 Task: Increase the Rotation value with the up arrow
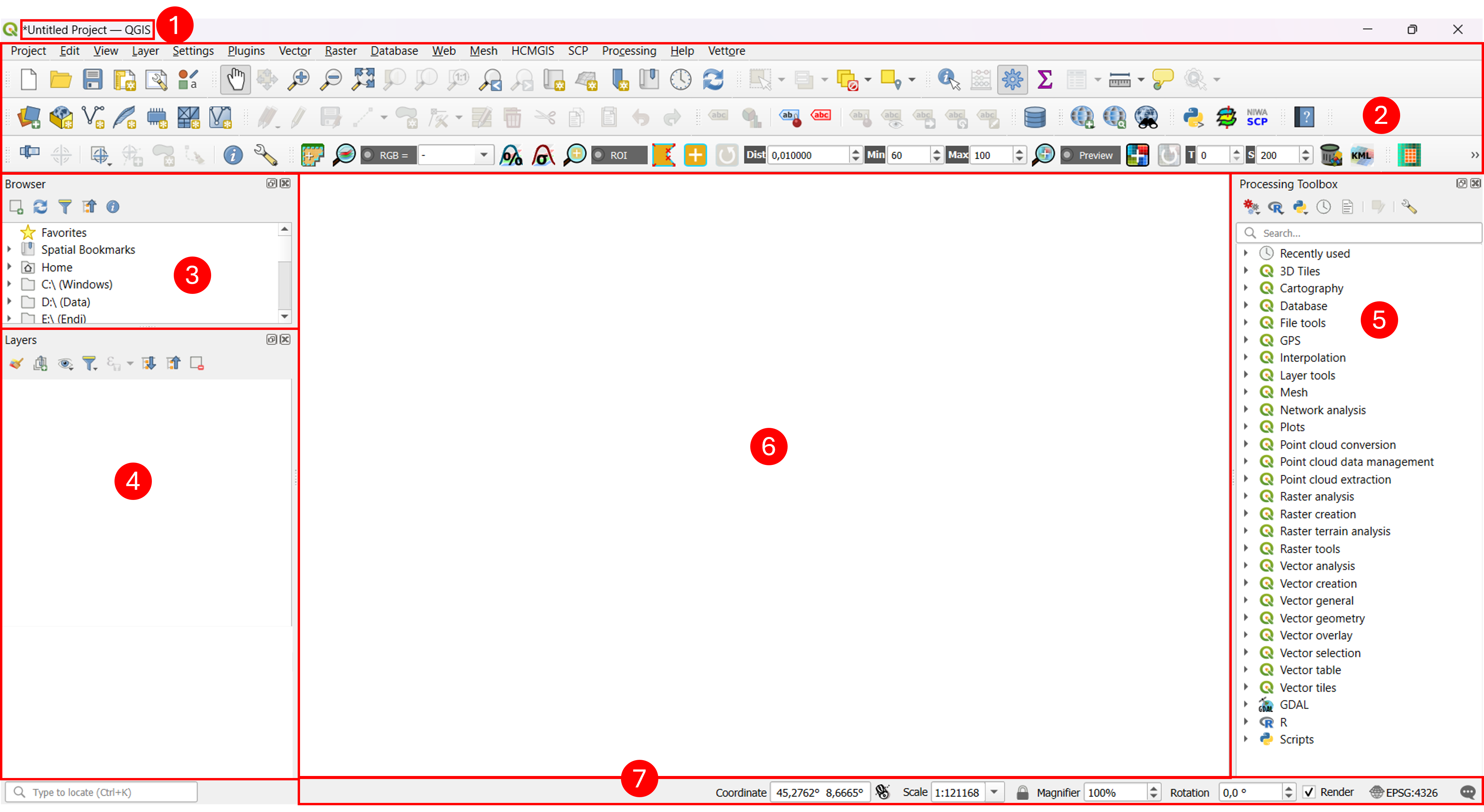pos(1289,788)
